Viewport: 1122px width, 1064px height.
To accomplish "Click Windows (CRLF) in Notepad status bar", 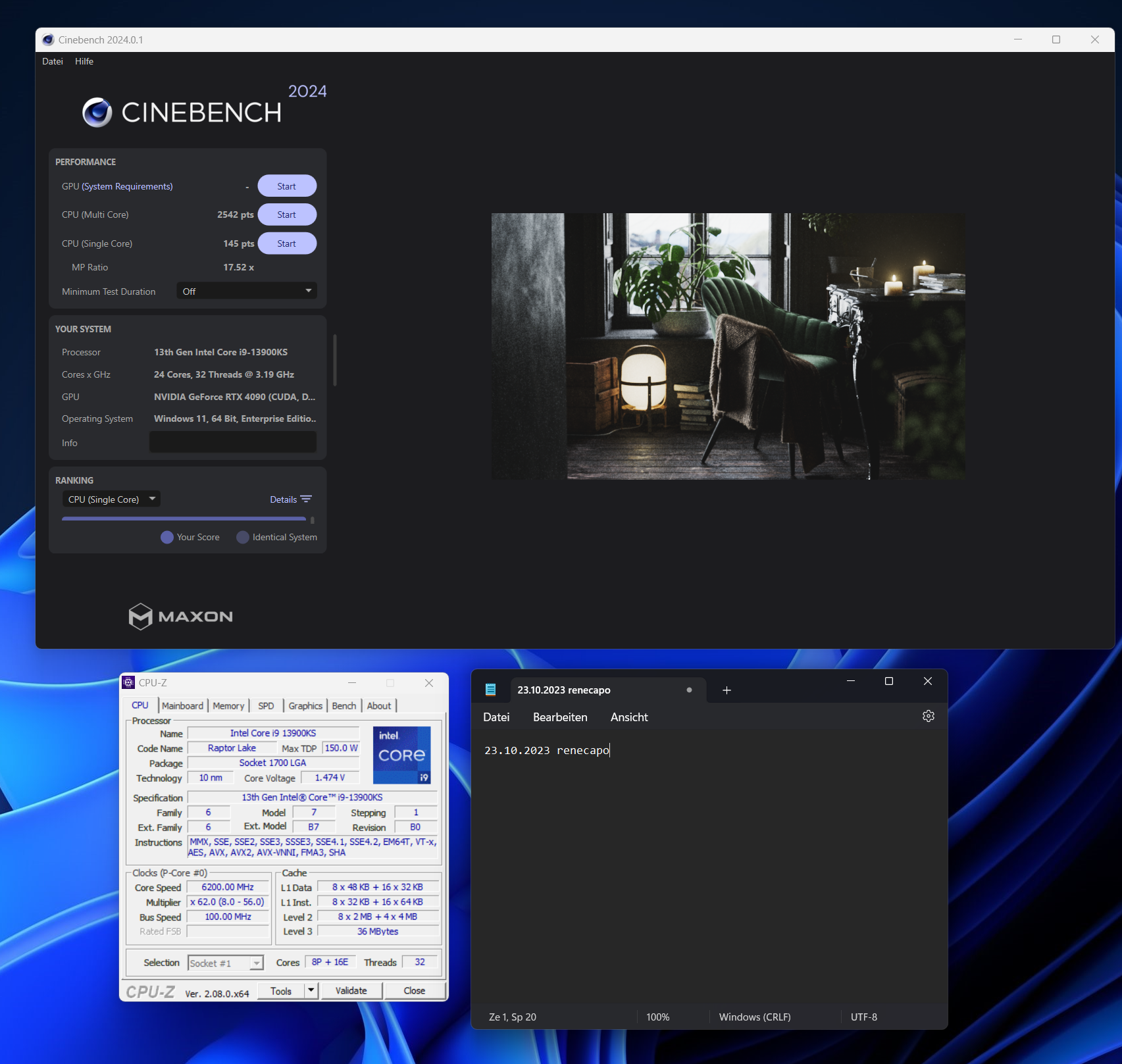I will [x=755, y=1017].
